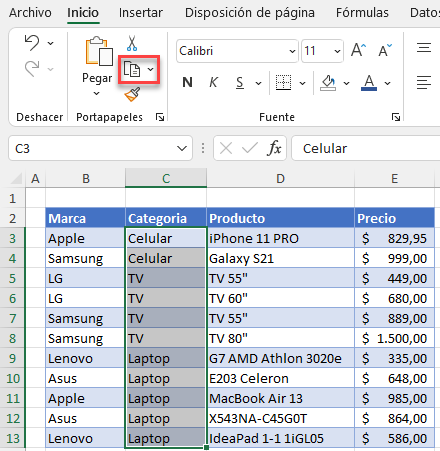Select the iPhone 11 PRO cell
Screen dimensions: 440x451
point(280,239)
